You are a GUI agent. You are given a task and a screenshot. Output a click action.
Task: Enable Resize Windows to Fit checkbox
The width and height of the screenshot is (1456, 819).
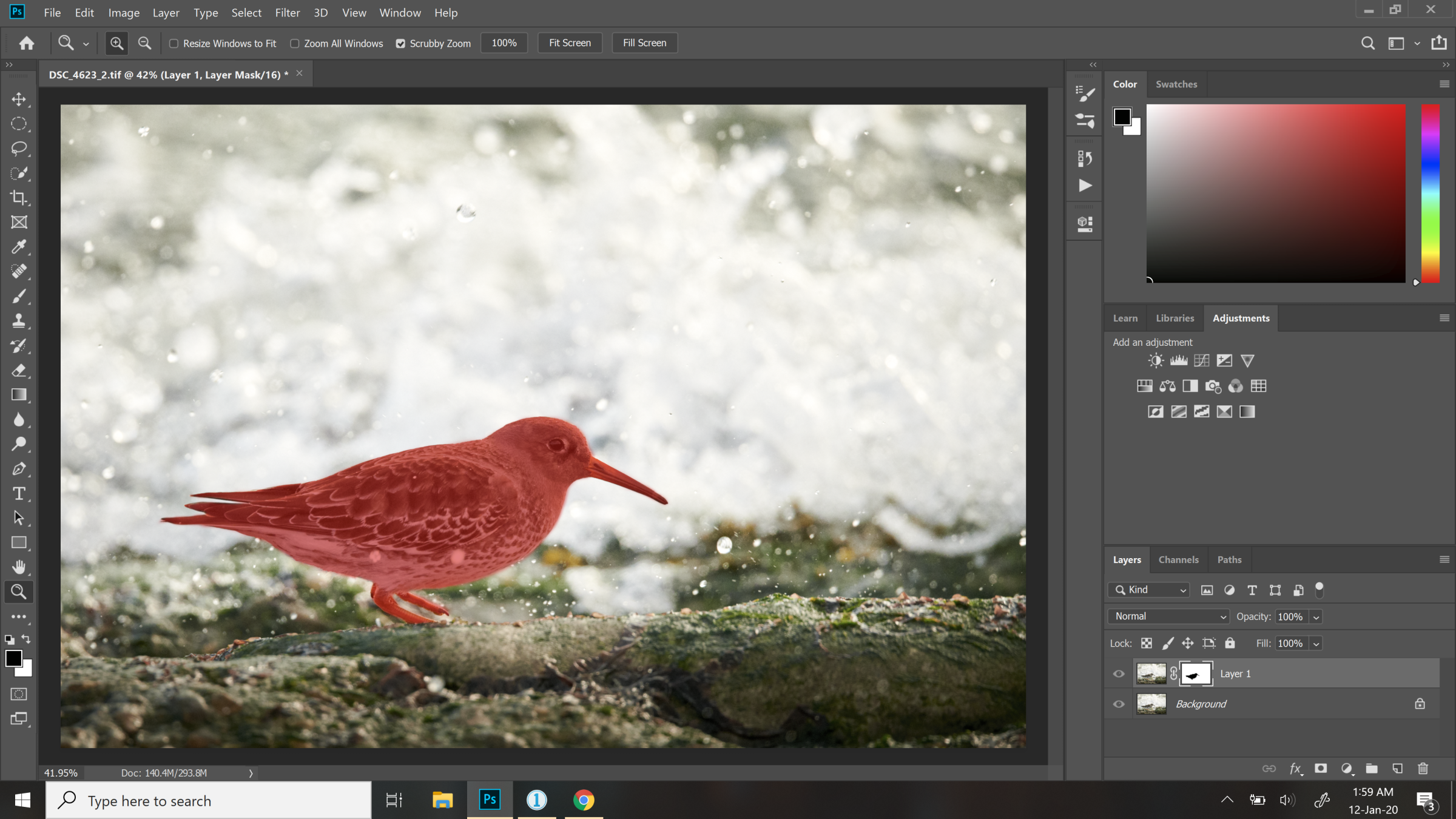(174, 44)
